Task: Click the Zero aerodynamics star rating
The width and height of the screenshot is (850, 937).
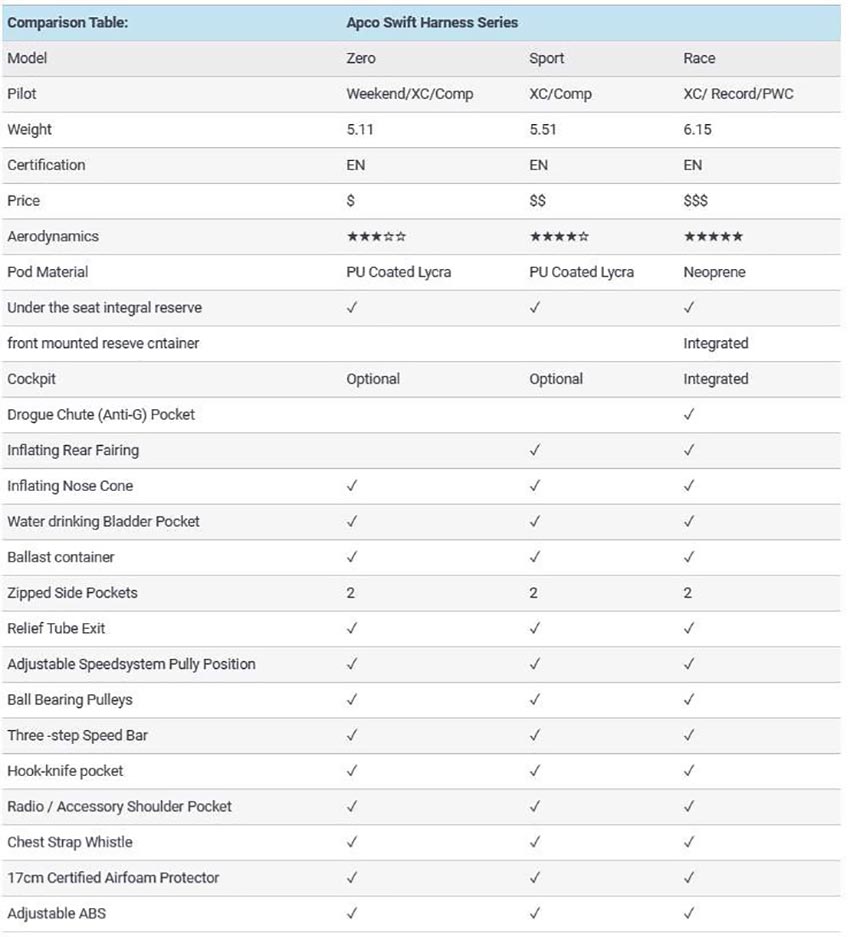Action: tap(376, 237)
